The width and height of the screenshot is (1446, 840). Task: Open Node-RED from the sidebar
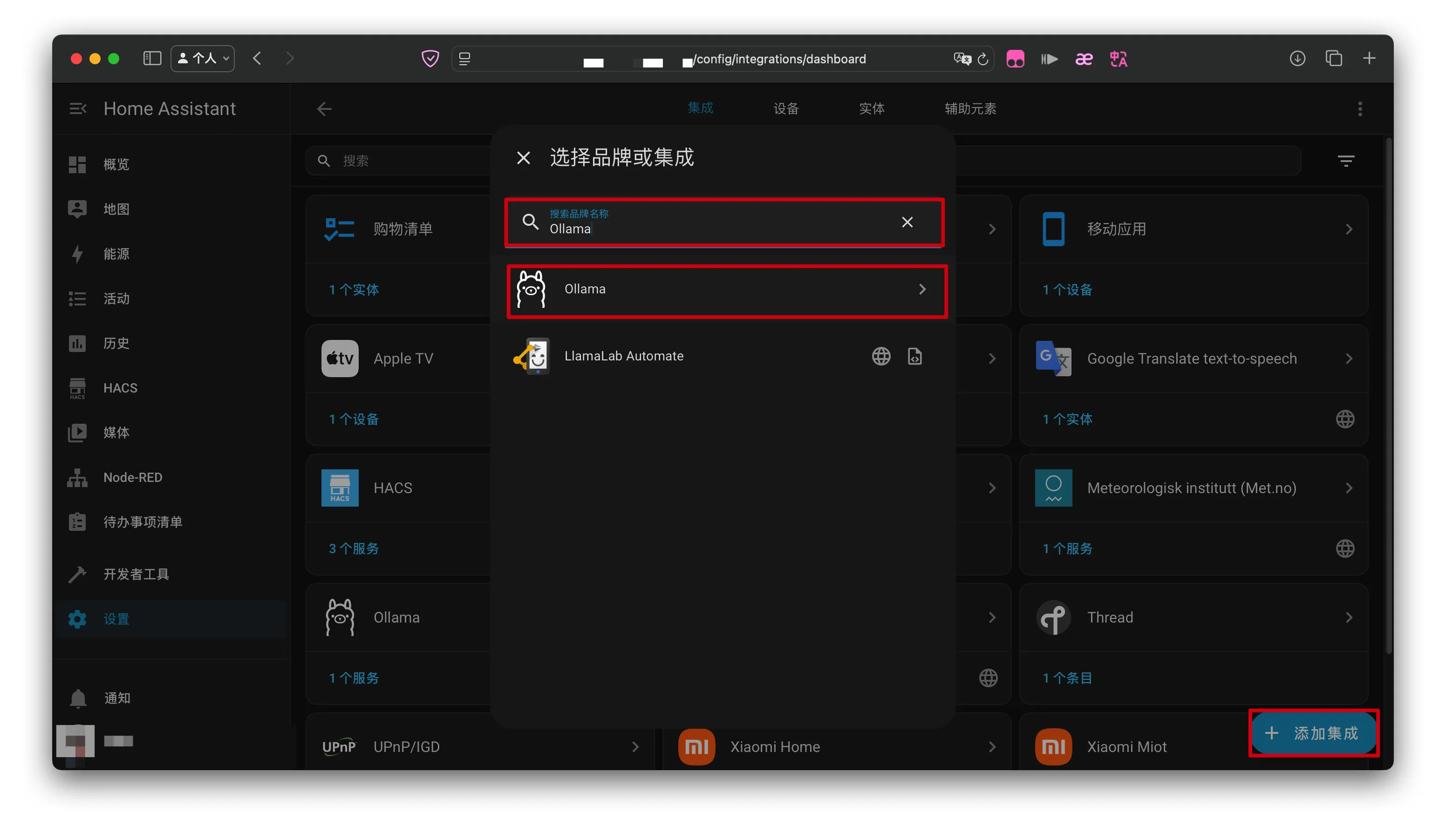133,478
